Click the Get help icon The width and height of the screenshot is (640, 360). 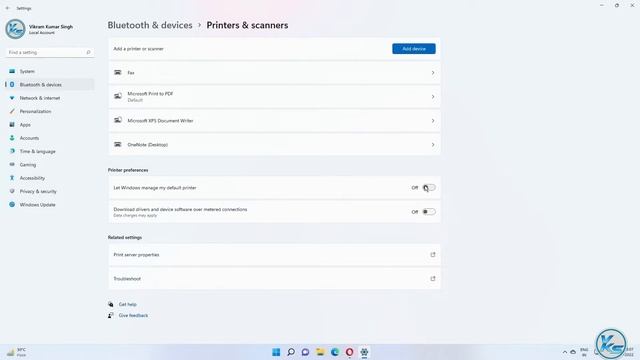111,304
